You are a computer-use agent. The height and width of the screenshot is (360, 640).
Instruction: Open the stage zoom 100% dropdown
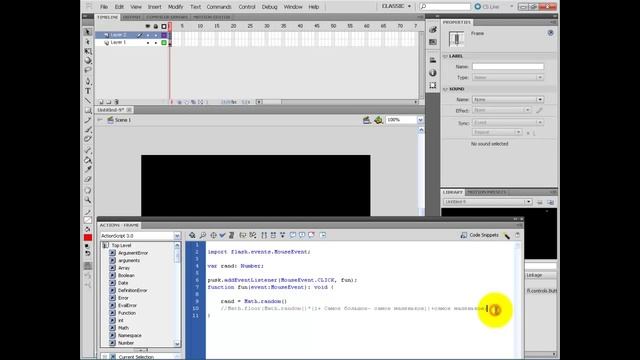tap(420, 120)
